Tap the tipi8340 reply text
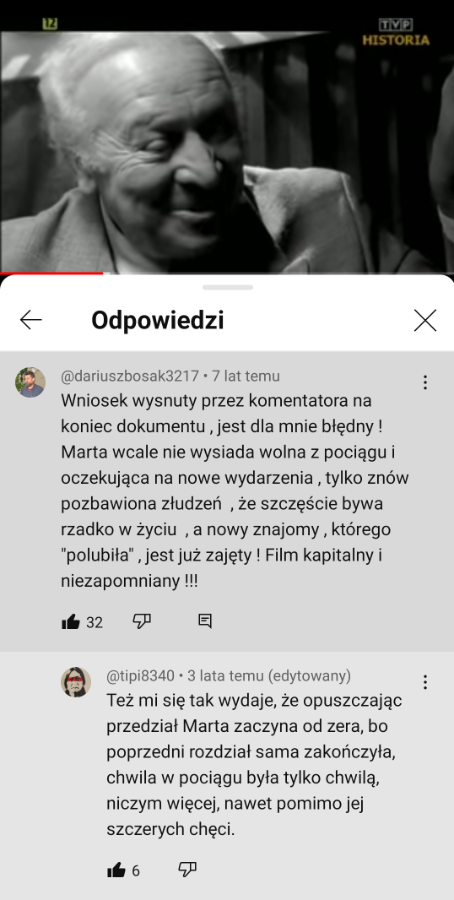The image size is (454, 900). 255,765
